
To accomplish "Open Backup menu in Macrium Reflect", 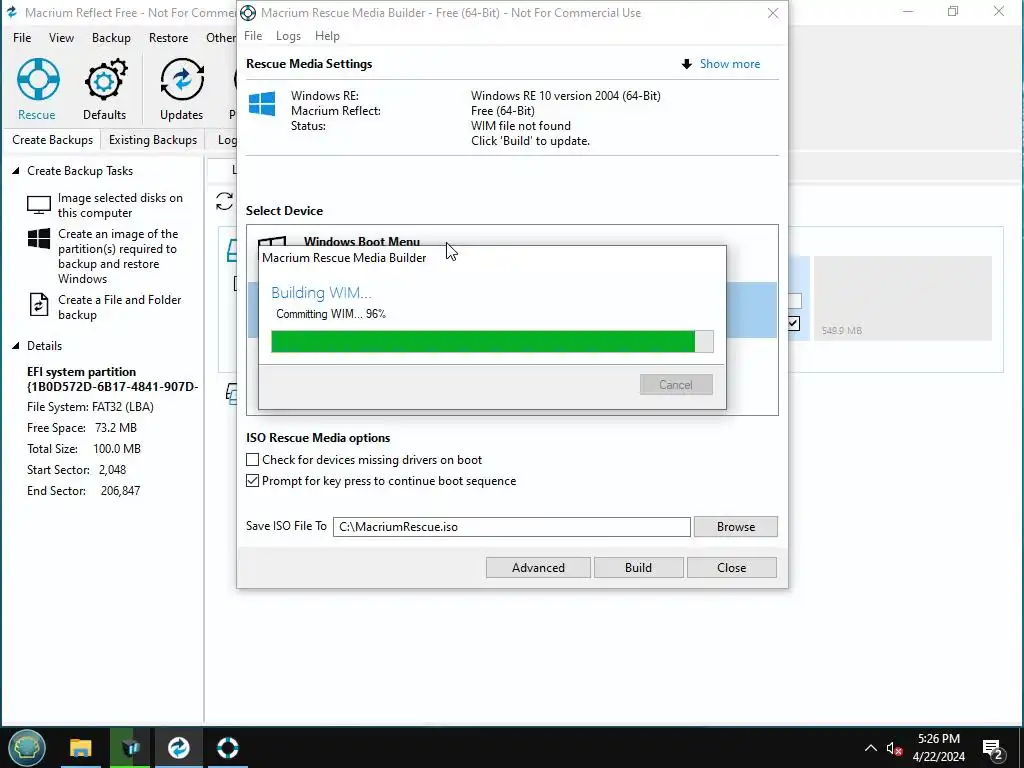I will 111,38.
